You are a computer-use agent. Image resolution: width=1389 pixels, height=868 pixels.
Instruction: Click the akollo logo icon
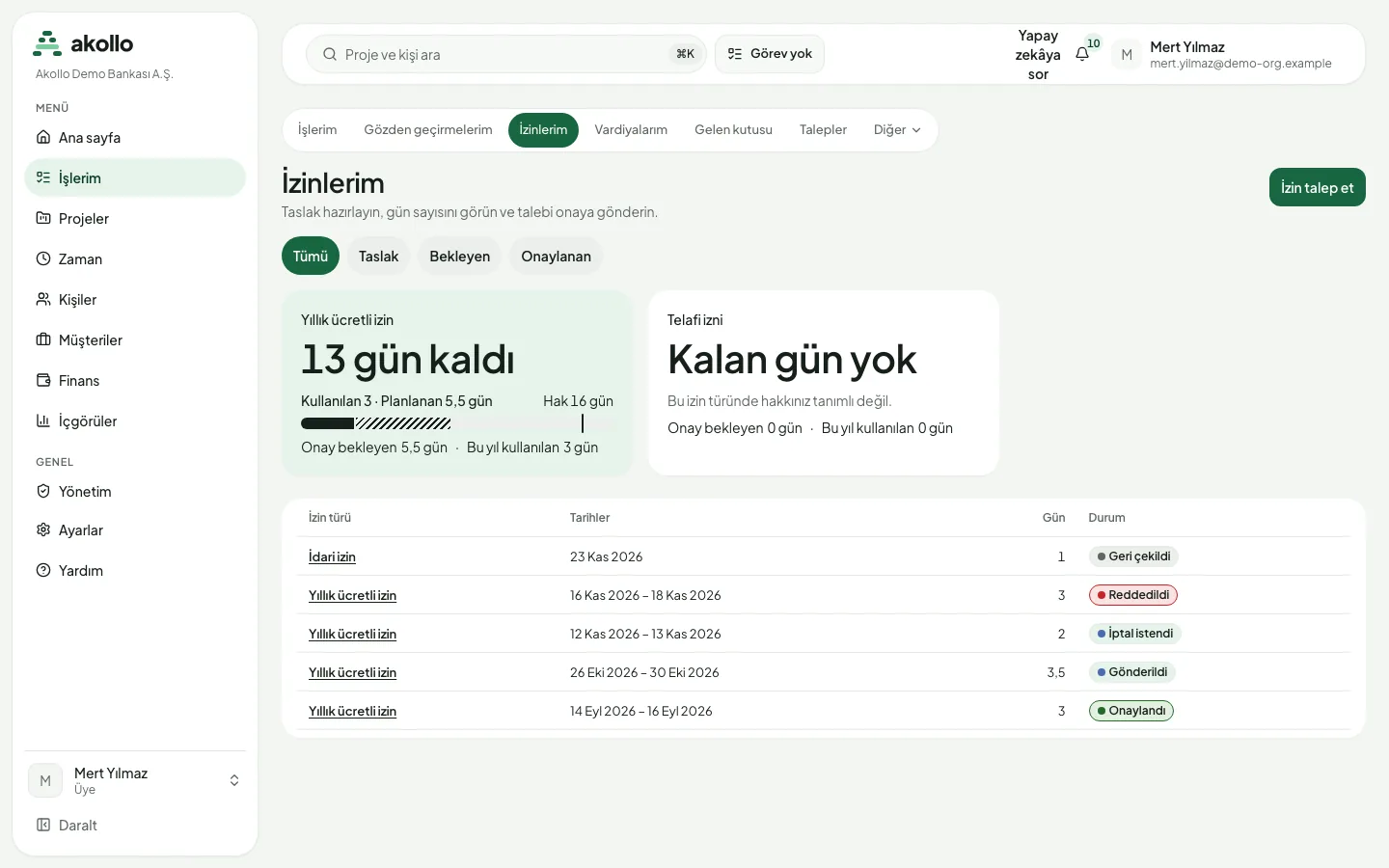47,43
